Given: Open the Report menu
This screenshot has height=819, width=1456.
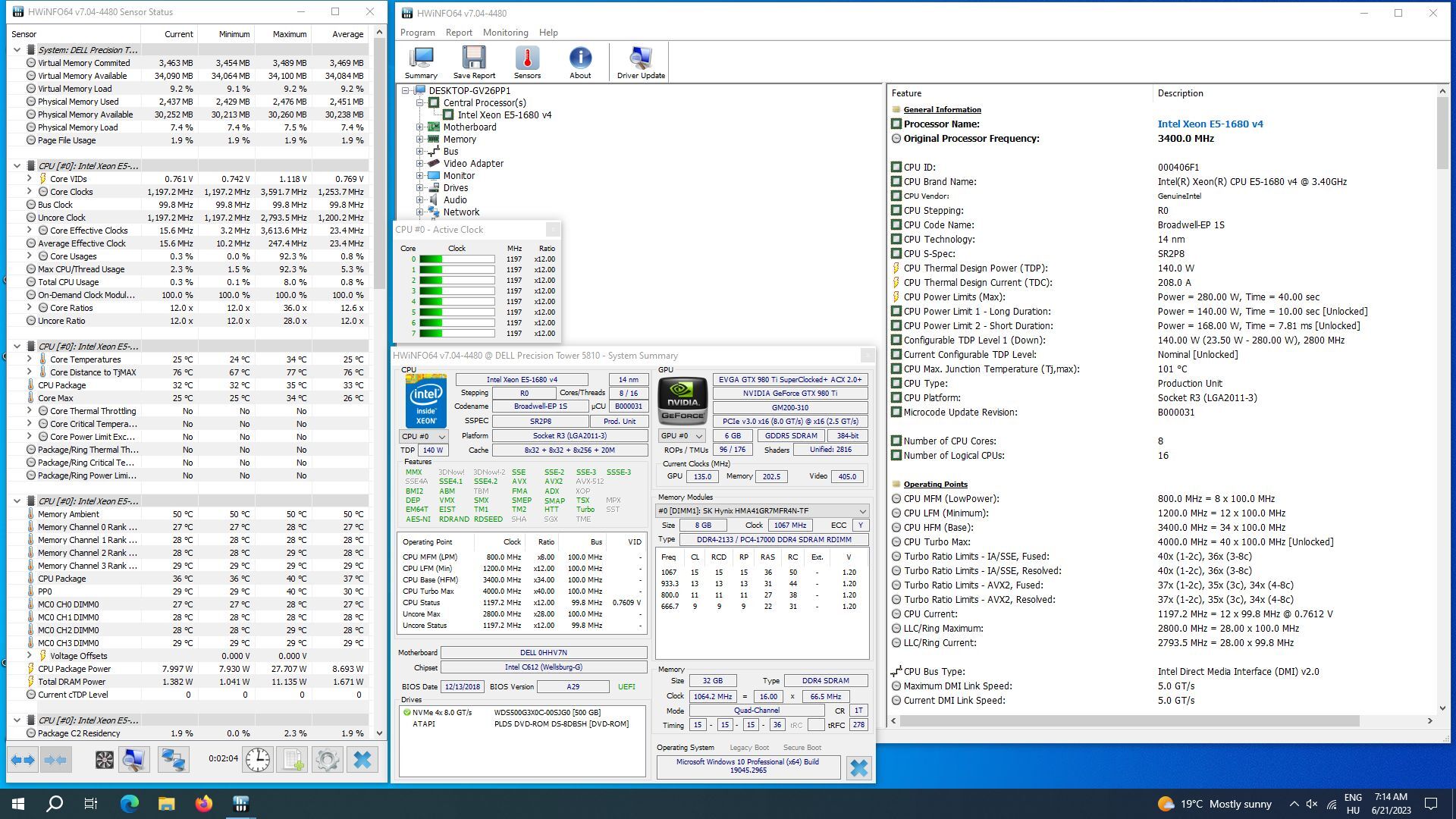Looking at the screenshot, I should (459, 33).
